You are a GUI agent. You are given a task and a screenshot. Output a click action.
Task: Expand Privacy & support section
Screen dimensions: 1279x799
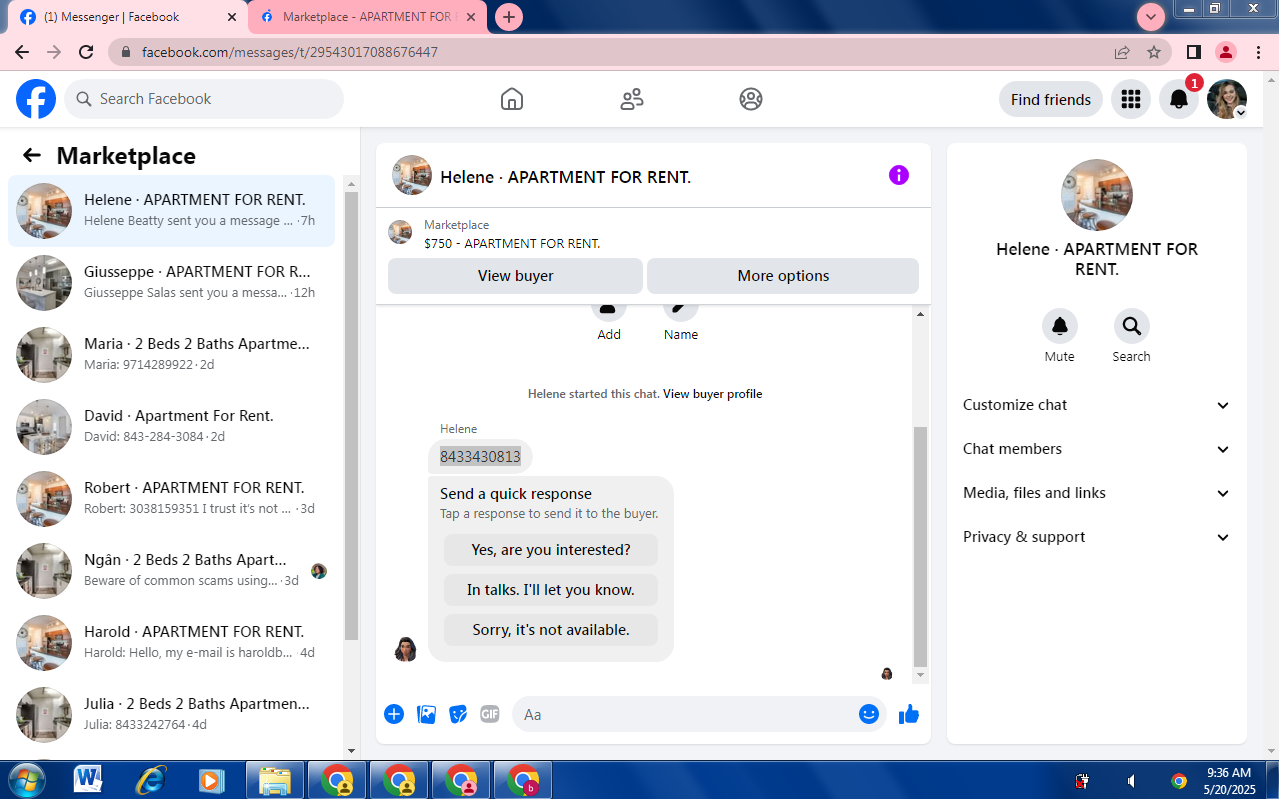tap(1096, 537)
